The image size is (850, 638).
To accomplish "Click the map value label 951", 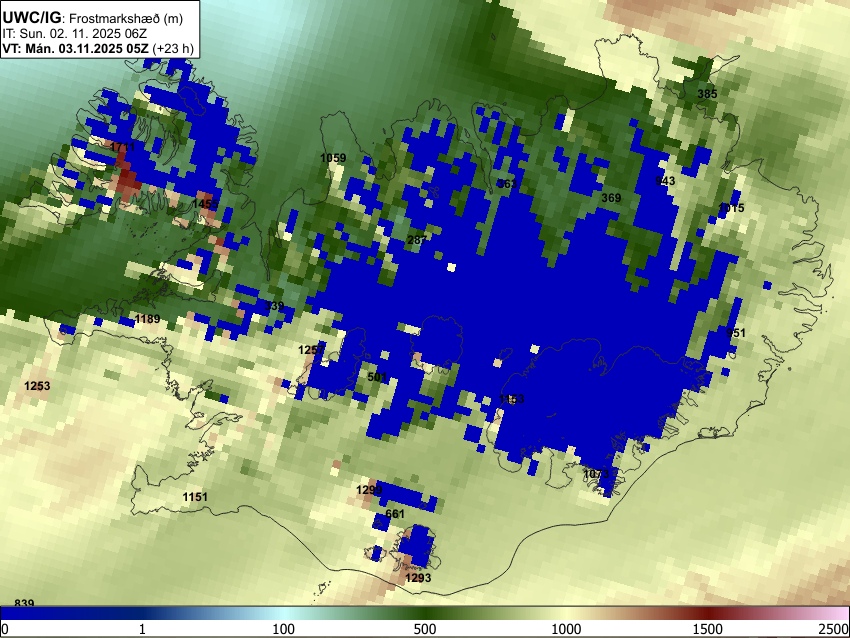I will pyautogui.click(x=736, y=333).
